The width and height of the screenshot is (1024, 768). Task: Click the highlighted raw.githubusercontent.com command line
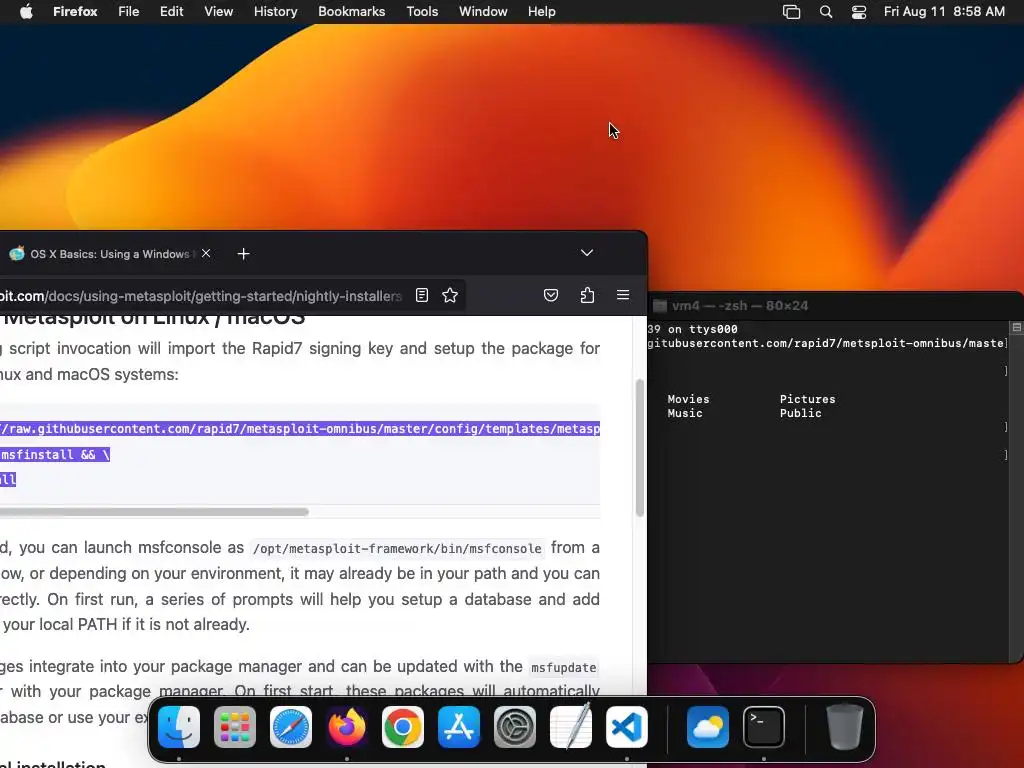[x=300, y=429]
